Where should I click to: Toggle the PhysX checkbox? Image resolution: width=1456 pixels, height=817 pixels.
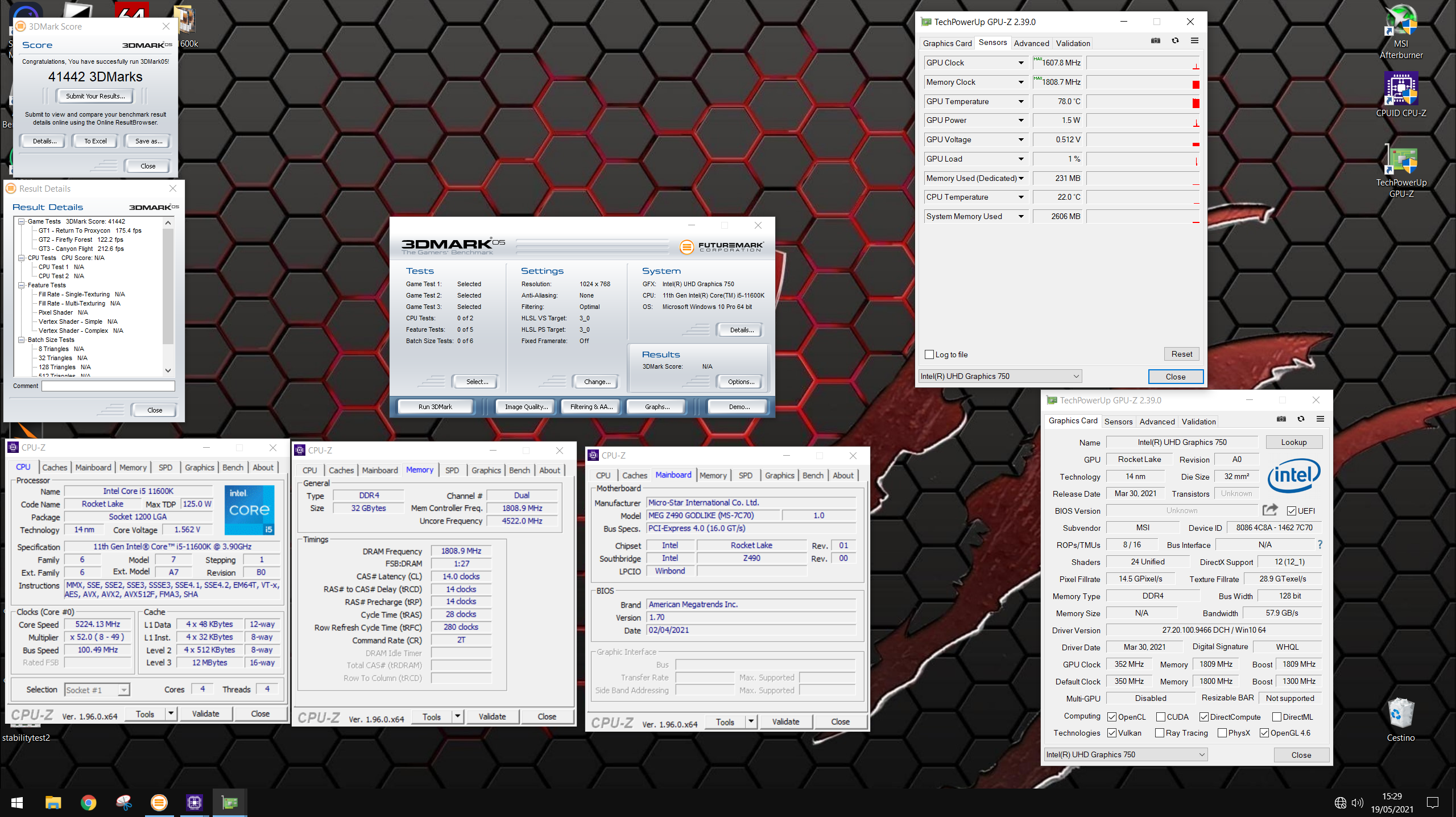(x=1222, y=733)
